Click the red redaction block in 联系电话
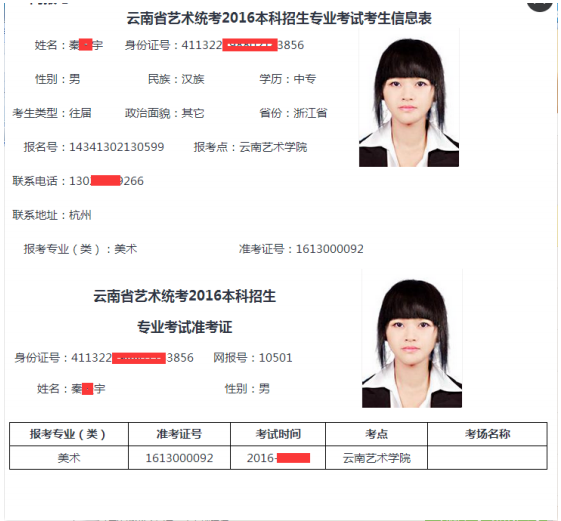The height and width of the screenshot is (521, 561). tap(105, 180)
